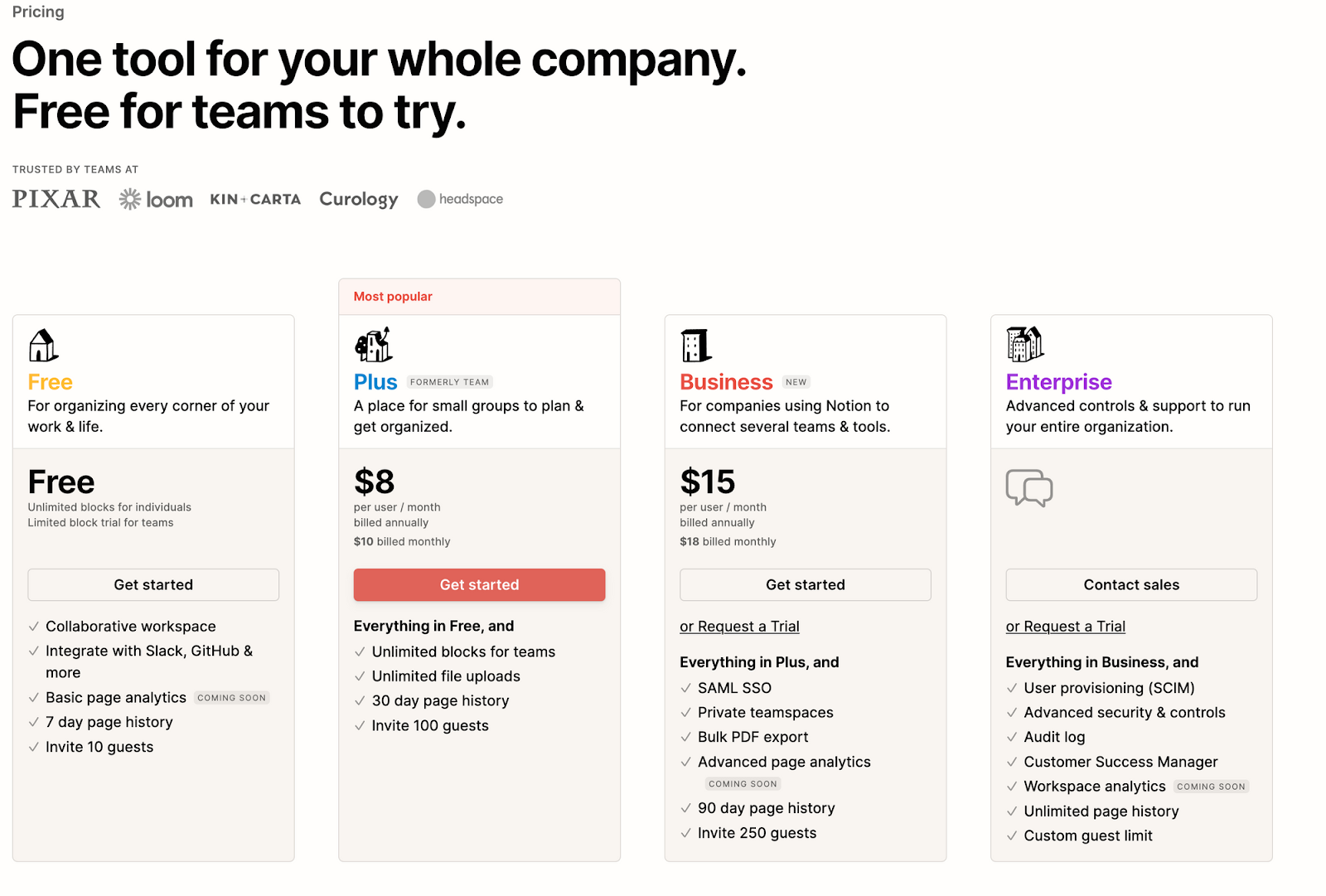Click the Most popular banner above Plus
This screenshot has width=1326, height=896.
coord(479,297)
